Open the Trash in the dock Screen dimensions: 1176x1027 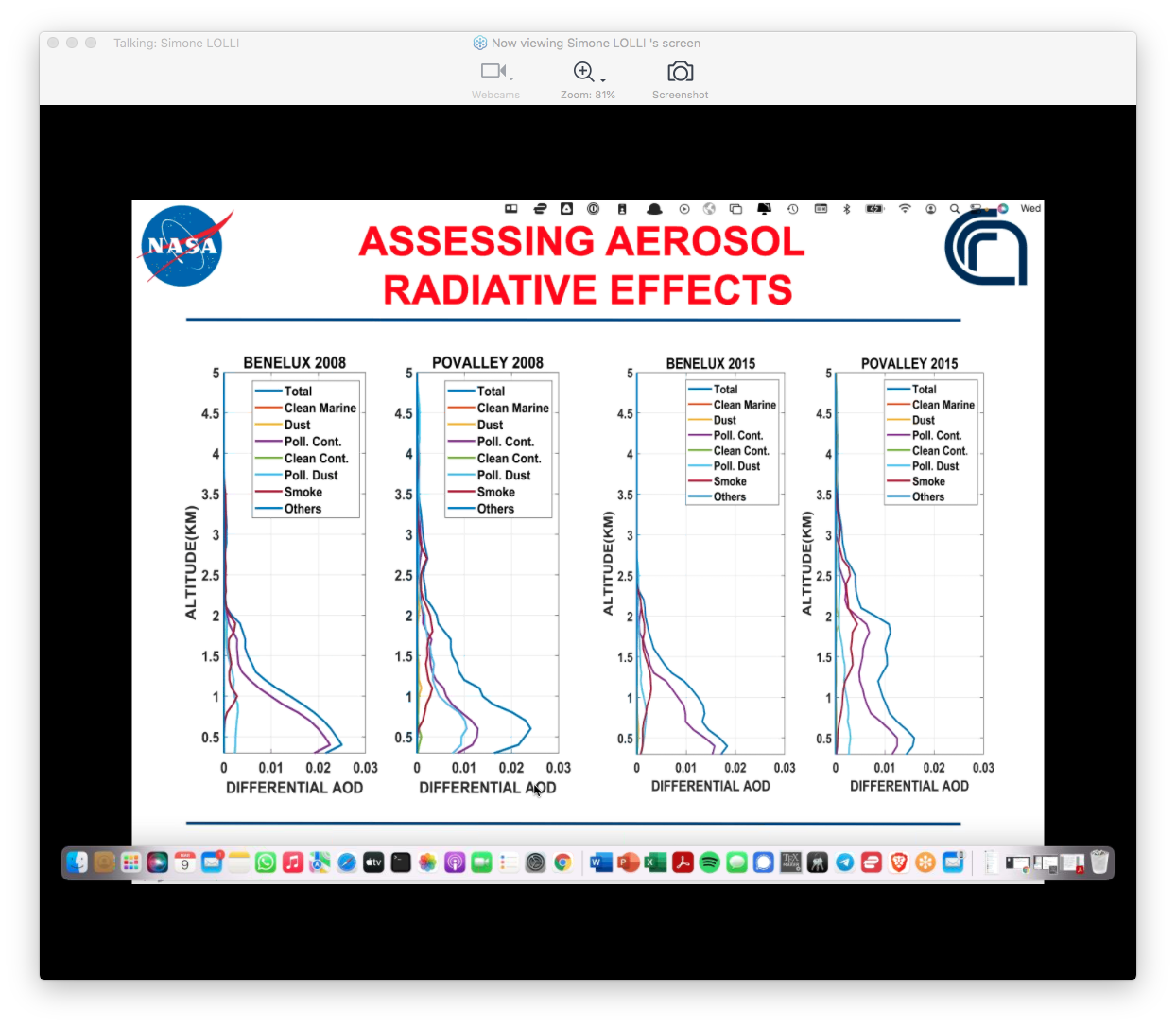[1099, 862]
